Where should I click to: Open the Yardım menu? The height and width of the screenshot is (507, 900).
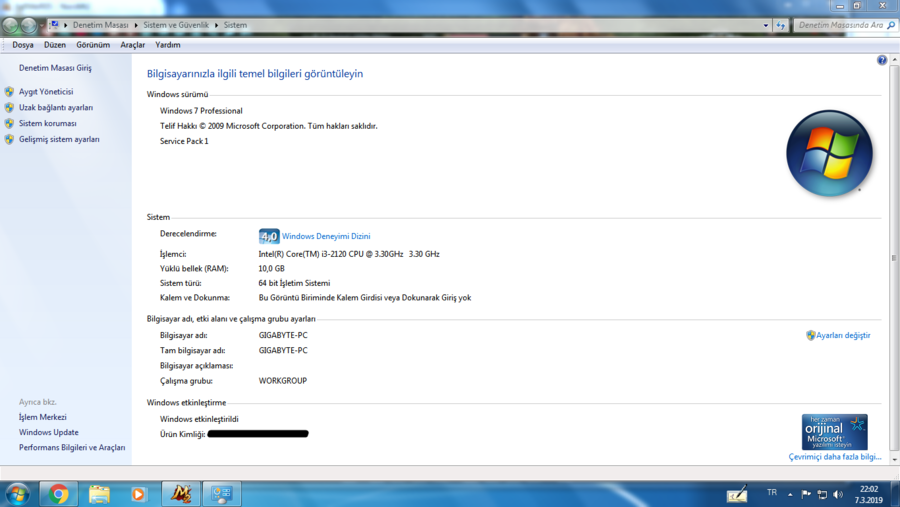[168, 45]
